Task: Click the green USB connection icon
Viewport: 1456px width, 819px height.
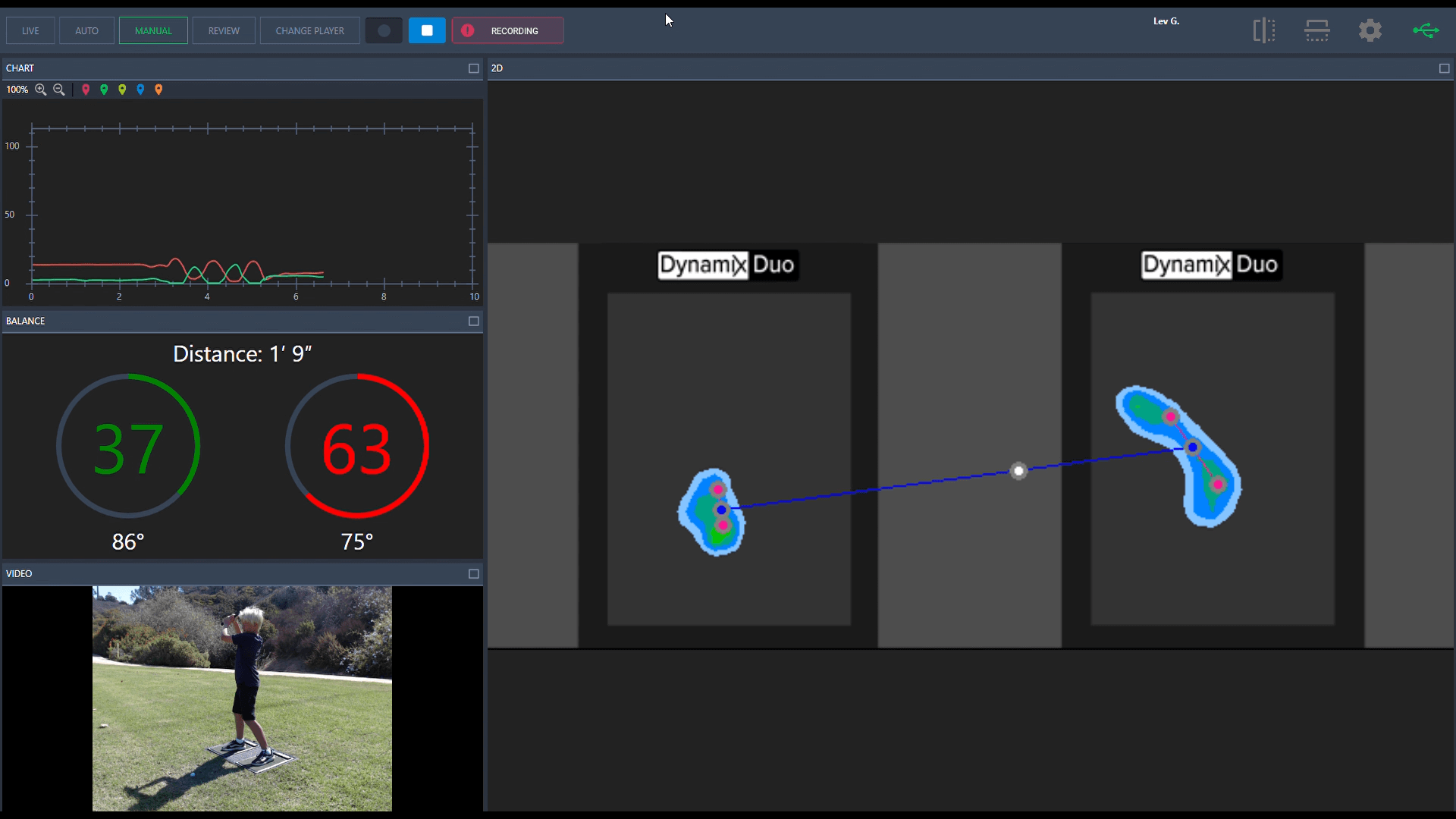Action: click(1426, 30)
